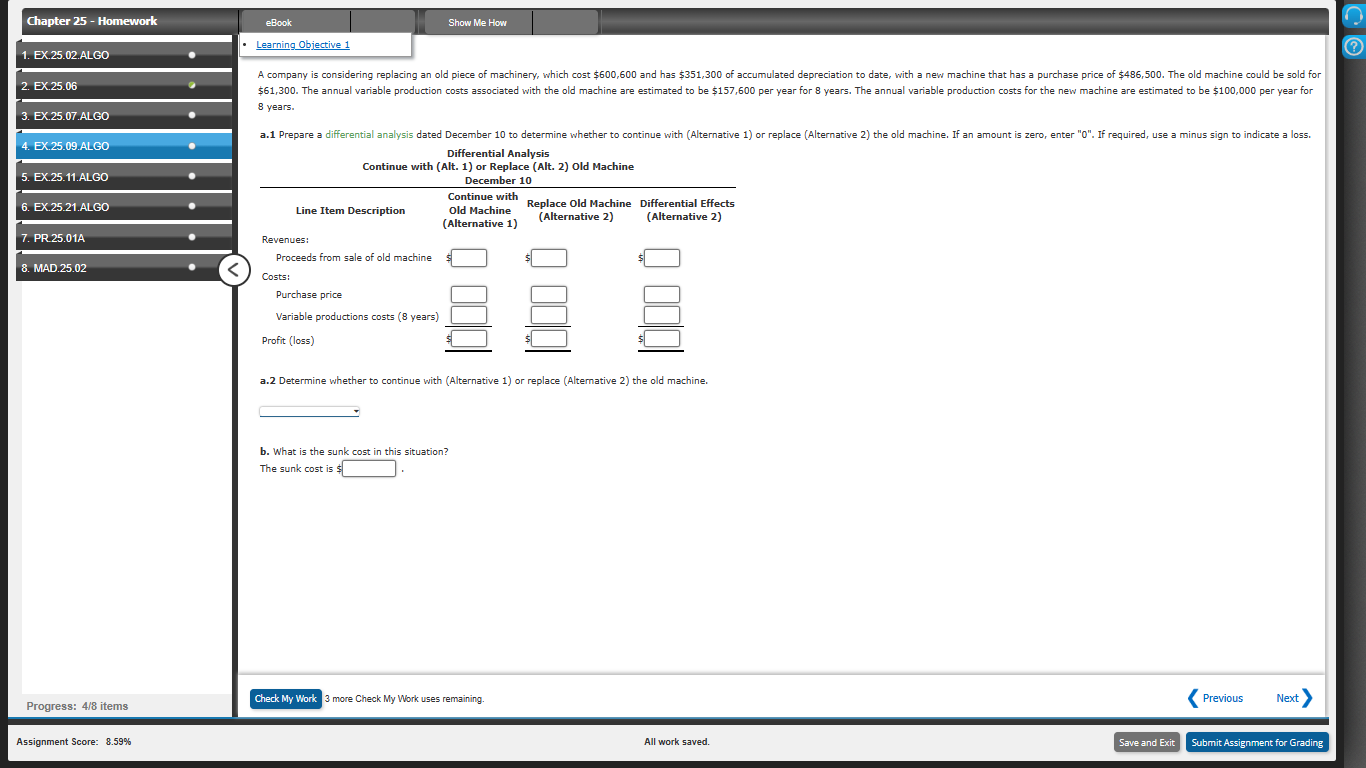Click Purchase price field for Alternative 1
Screen dimensions: 1366x768
coord(468,294)
